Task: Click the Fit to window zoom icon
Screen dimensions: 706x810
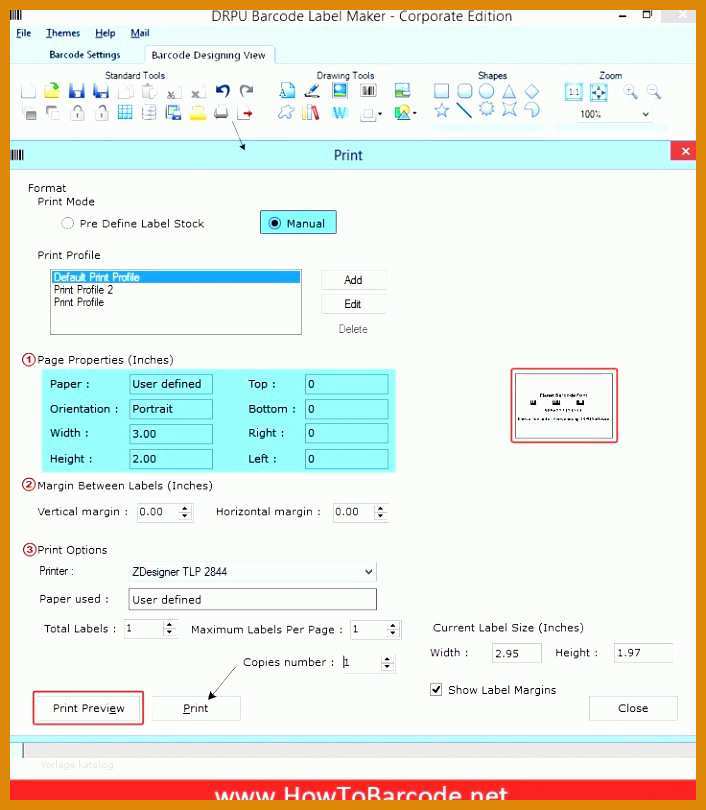Action: click(599, 92)
